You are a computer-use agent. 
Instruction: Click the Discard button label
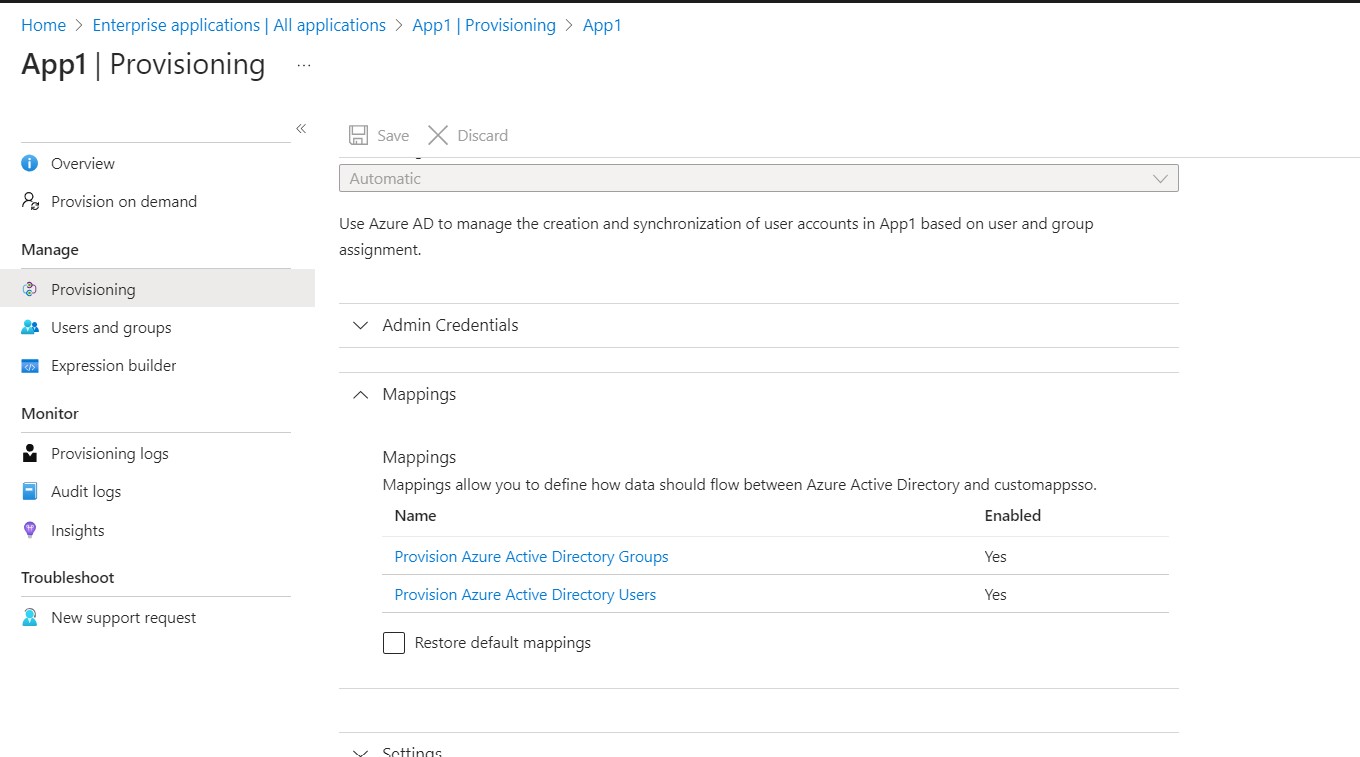[x=483, y=135]
